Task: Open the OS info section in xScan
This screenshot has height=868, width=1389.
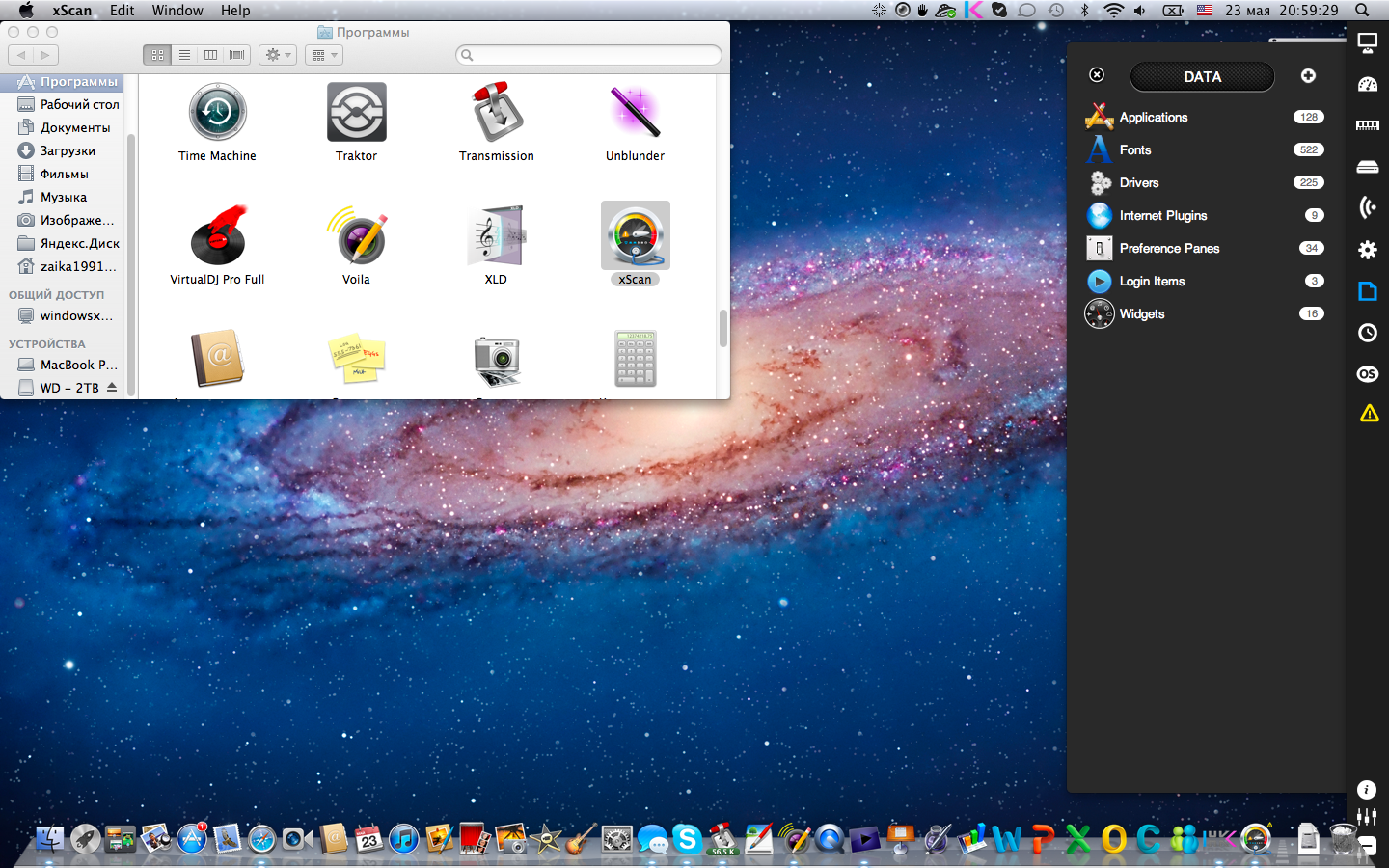Action: click(x=1367, y=374)
